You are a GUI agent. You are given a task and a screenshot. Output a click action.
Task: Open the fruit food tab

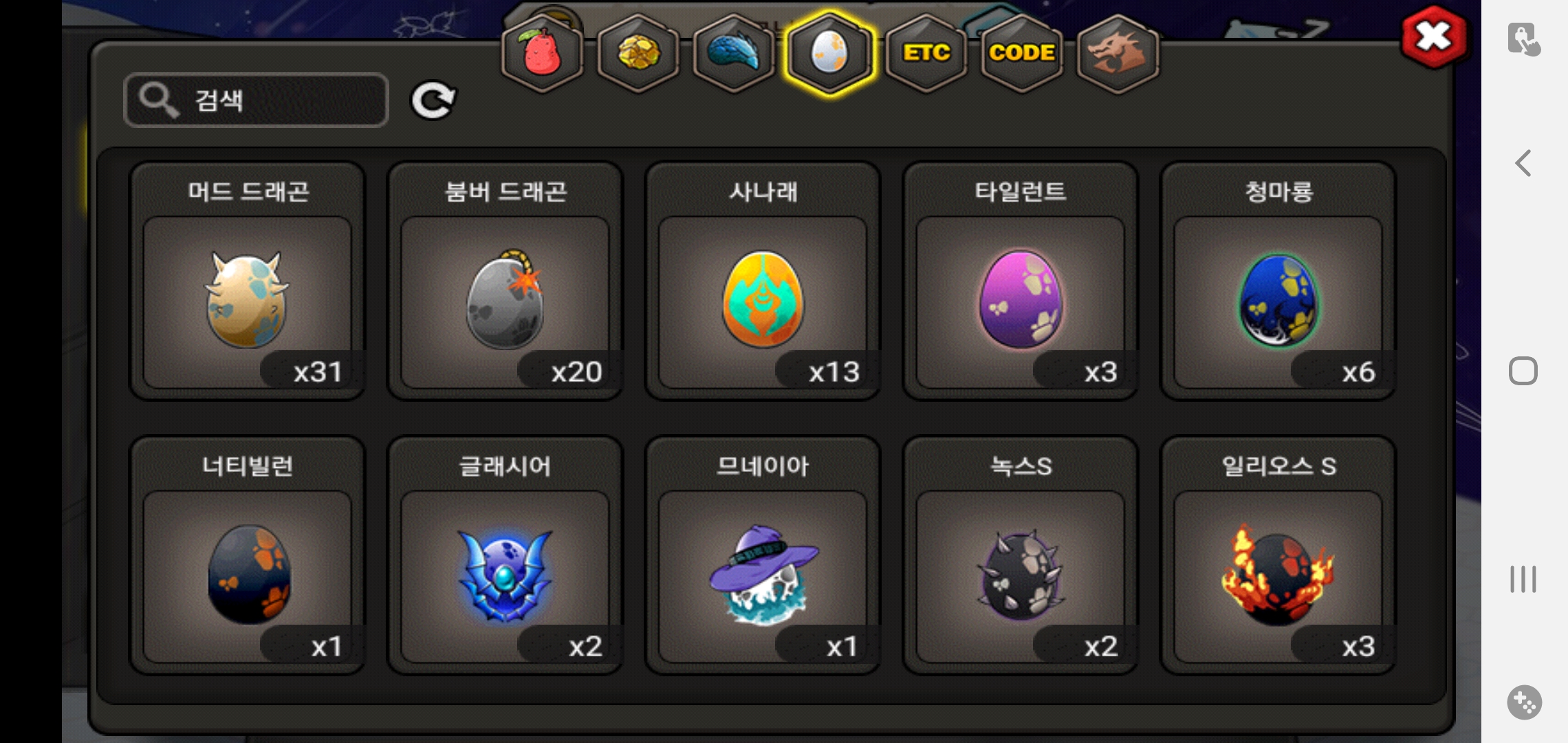543,53
